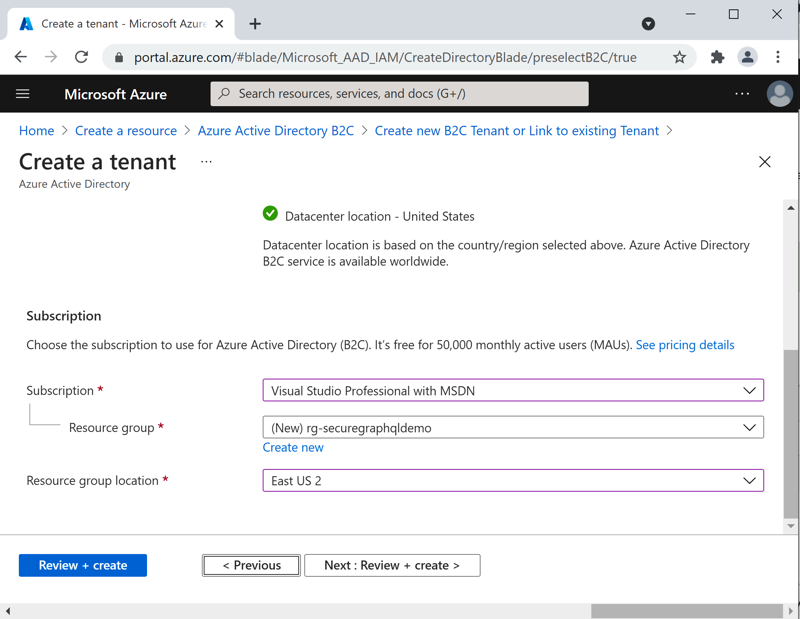Click the horizontal scrollbar thumb
This screenshot has width=800, height=619.
[x=687, y=611]
